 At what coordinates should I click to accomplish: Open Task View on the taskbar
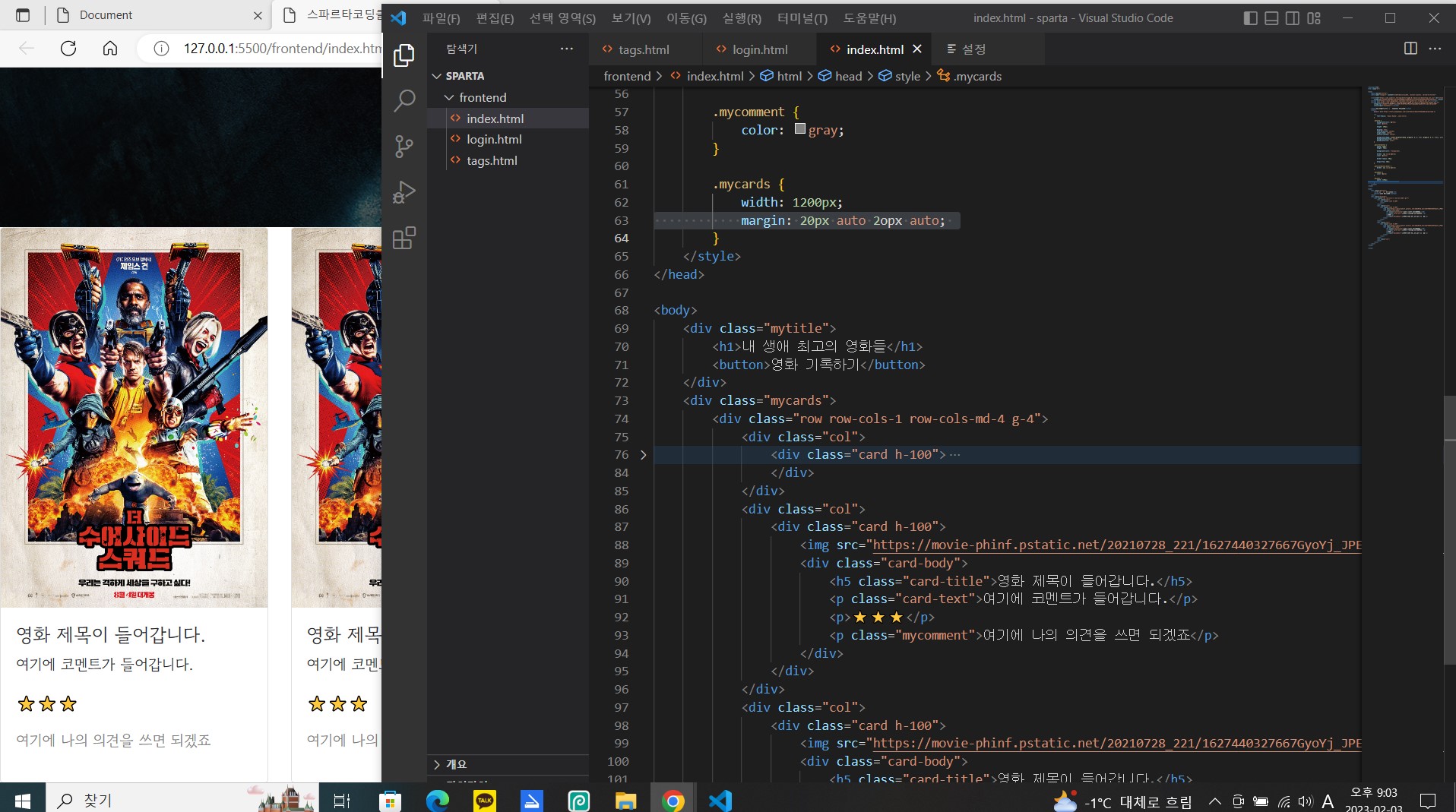[342, 800]
